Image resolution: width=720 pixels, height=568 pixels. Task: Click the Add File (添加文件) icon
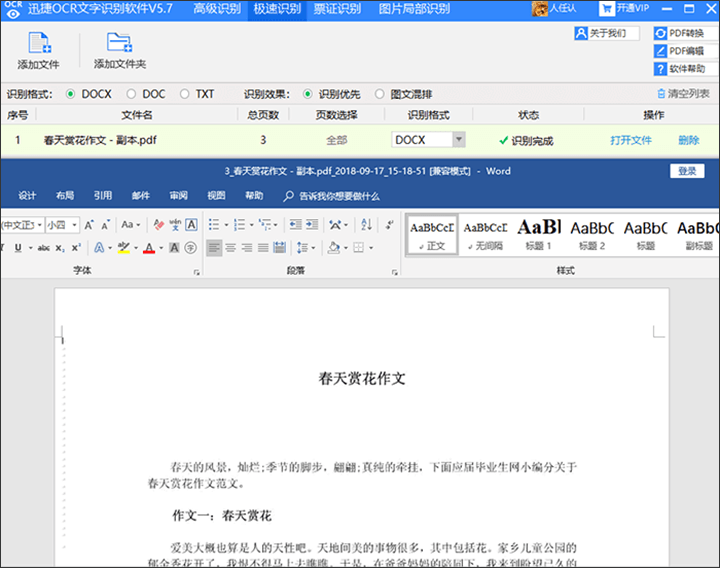38,43
